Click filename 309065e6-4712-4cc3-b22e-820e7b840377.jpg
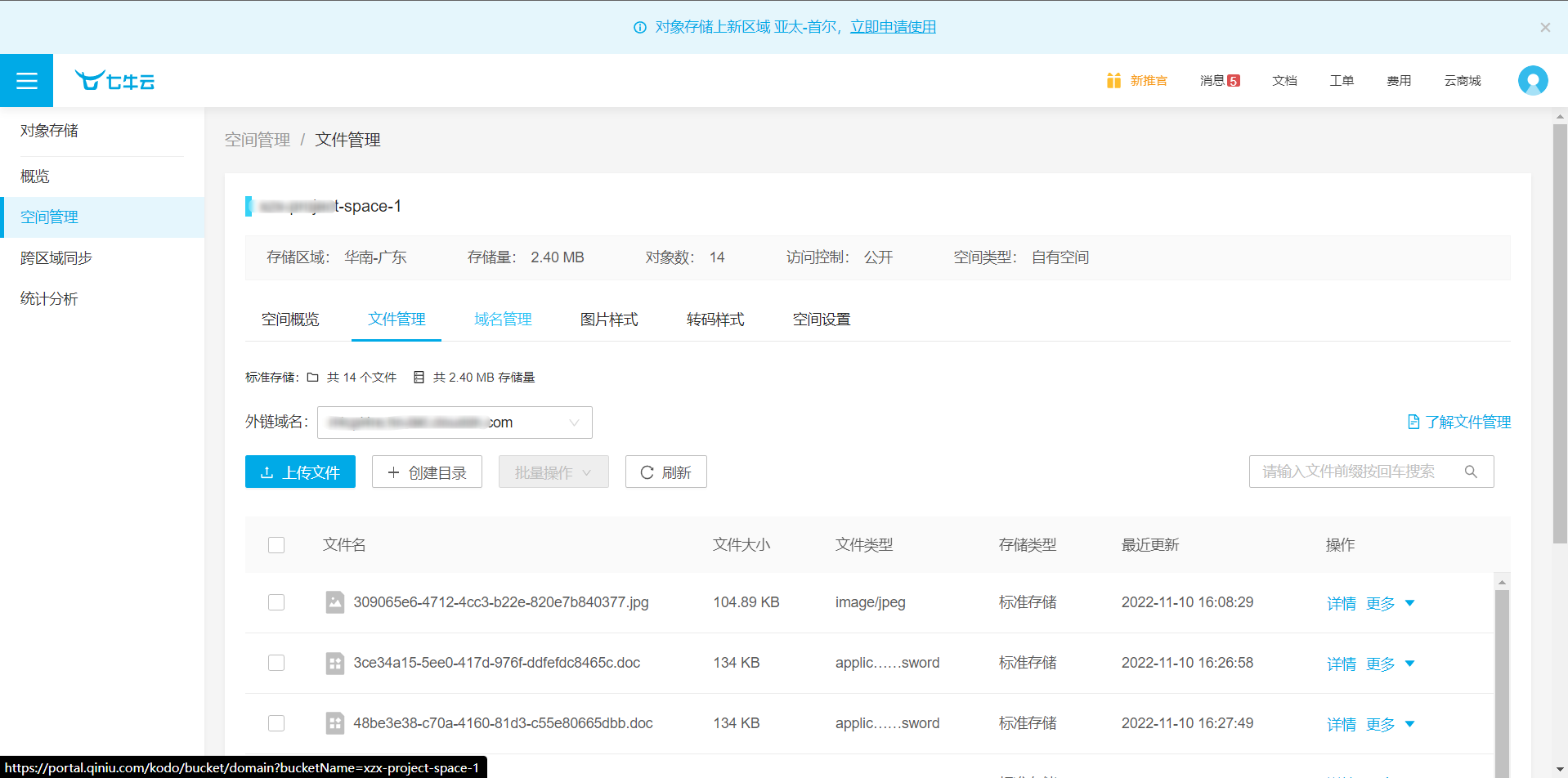The width and height of the screenshot is (1568, 778). 501,602
